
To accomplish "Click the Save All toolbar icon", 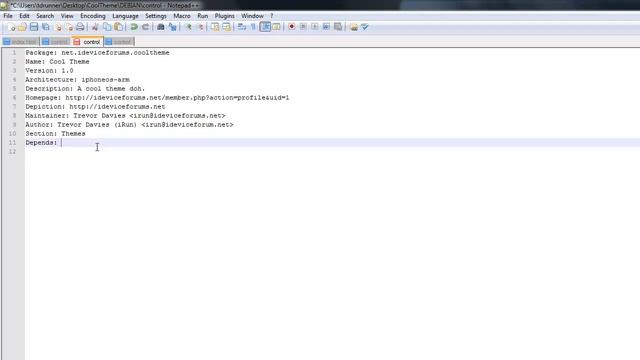I will coord(46,27).
